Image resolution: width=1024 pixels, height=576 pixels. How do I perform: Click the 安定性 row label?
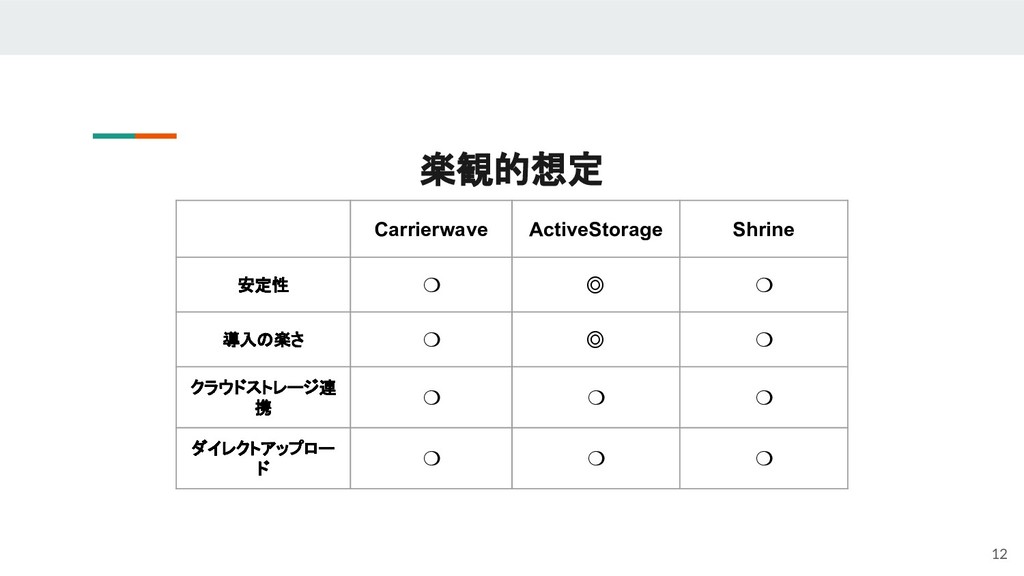click(263, 285)
